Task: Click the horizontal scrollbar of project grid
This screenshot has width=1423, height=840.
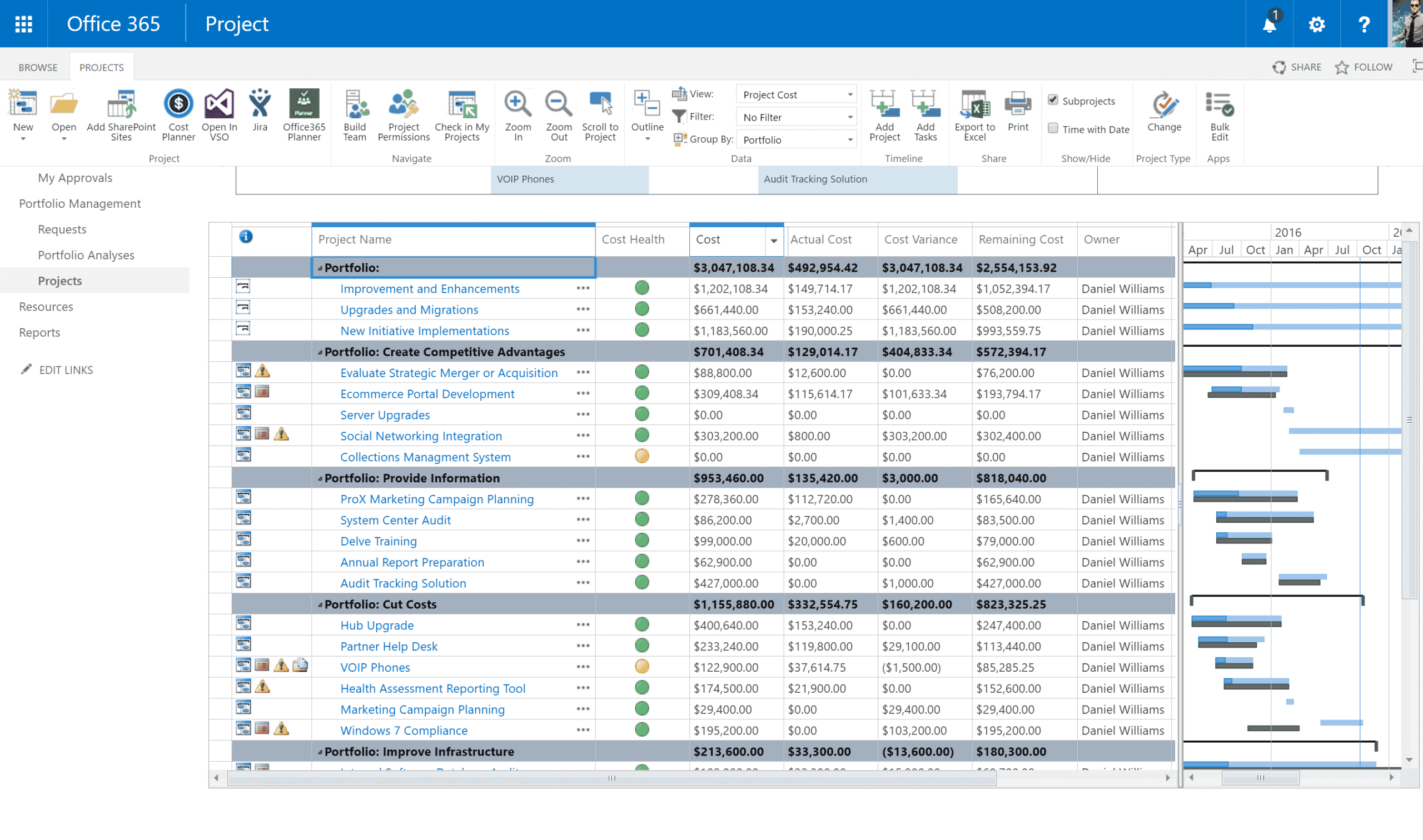Action: [x=611, y=778]
